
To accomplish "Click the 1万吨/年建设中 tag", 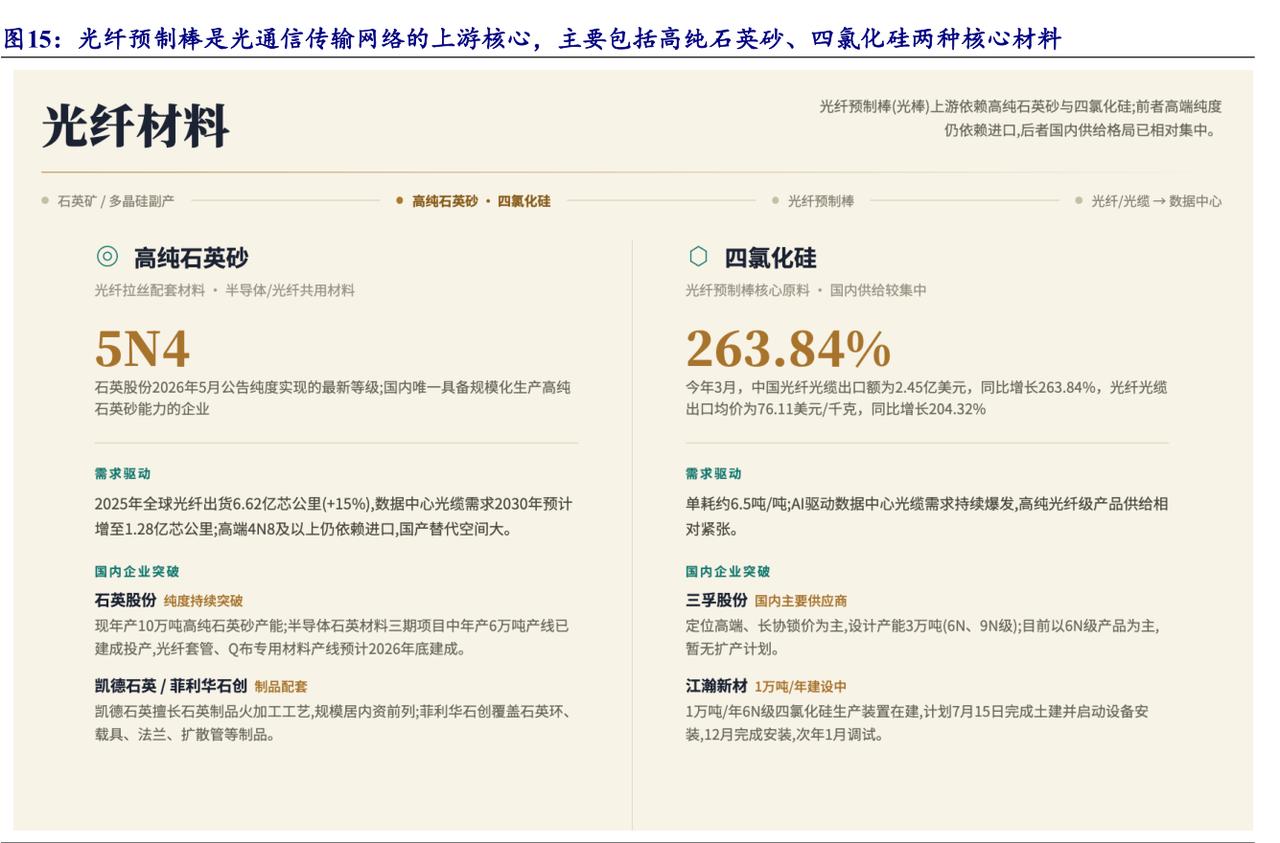I will pos(801,687).
